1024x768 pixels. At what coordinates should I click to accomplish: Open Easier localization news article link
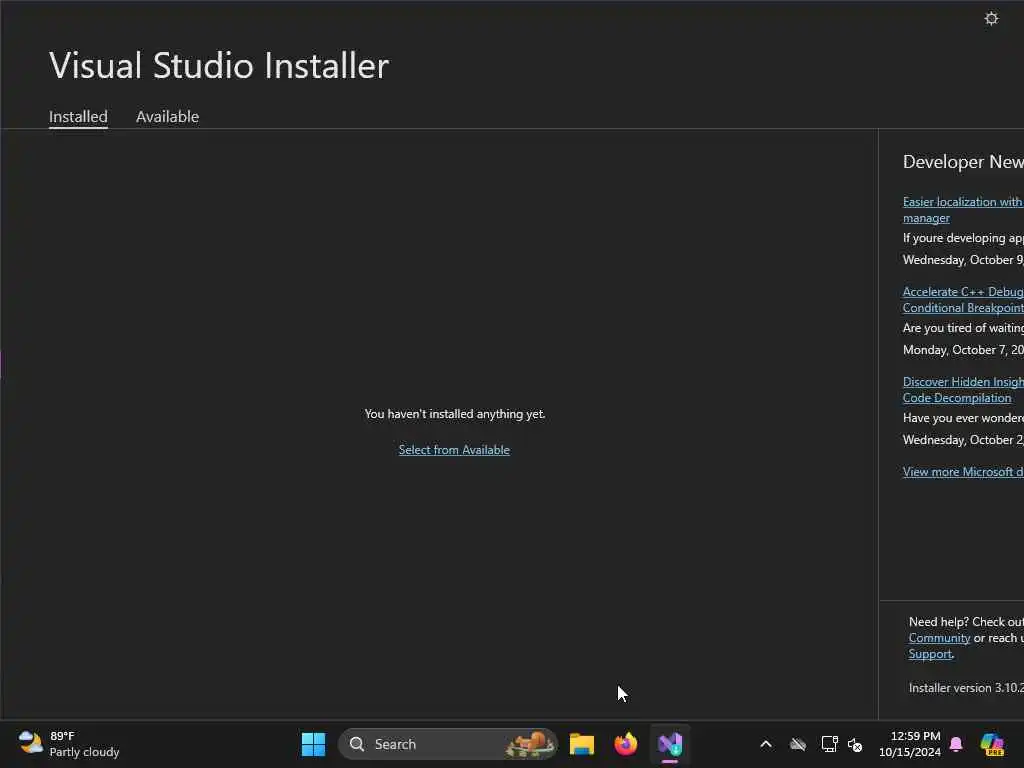coord(963,210)
